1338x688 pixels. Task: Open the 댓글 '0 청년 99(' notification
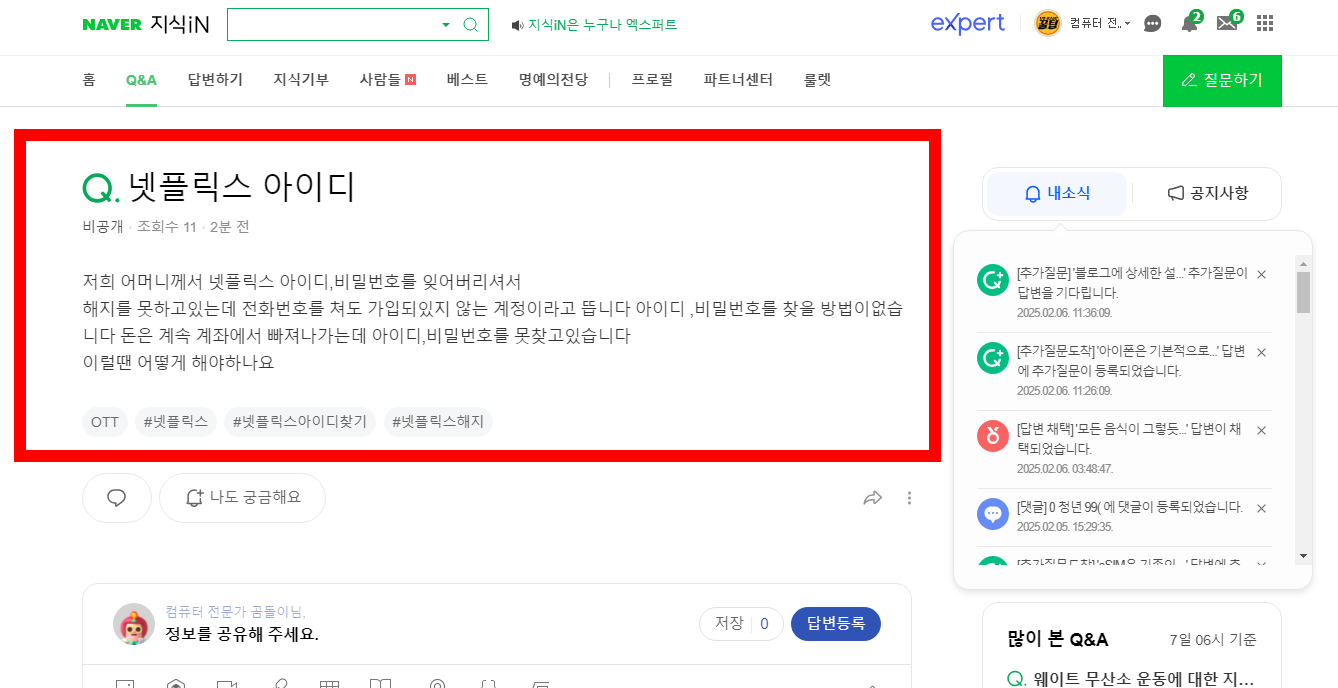coord(1129,507)
